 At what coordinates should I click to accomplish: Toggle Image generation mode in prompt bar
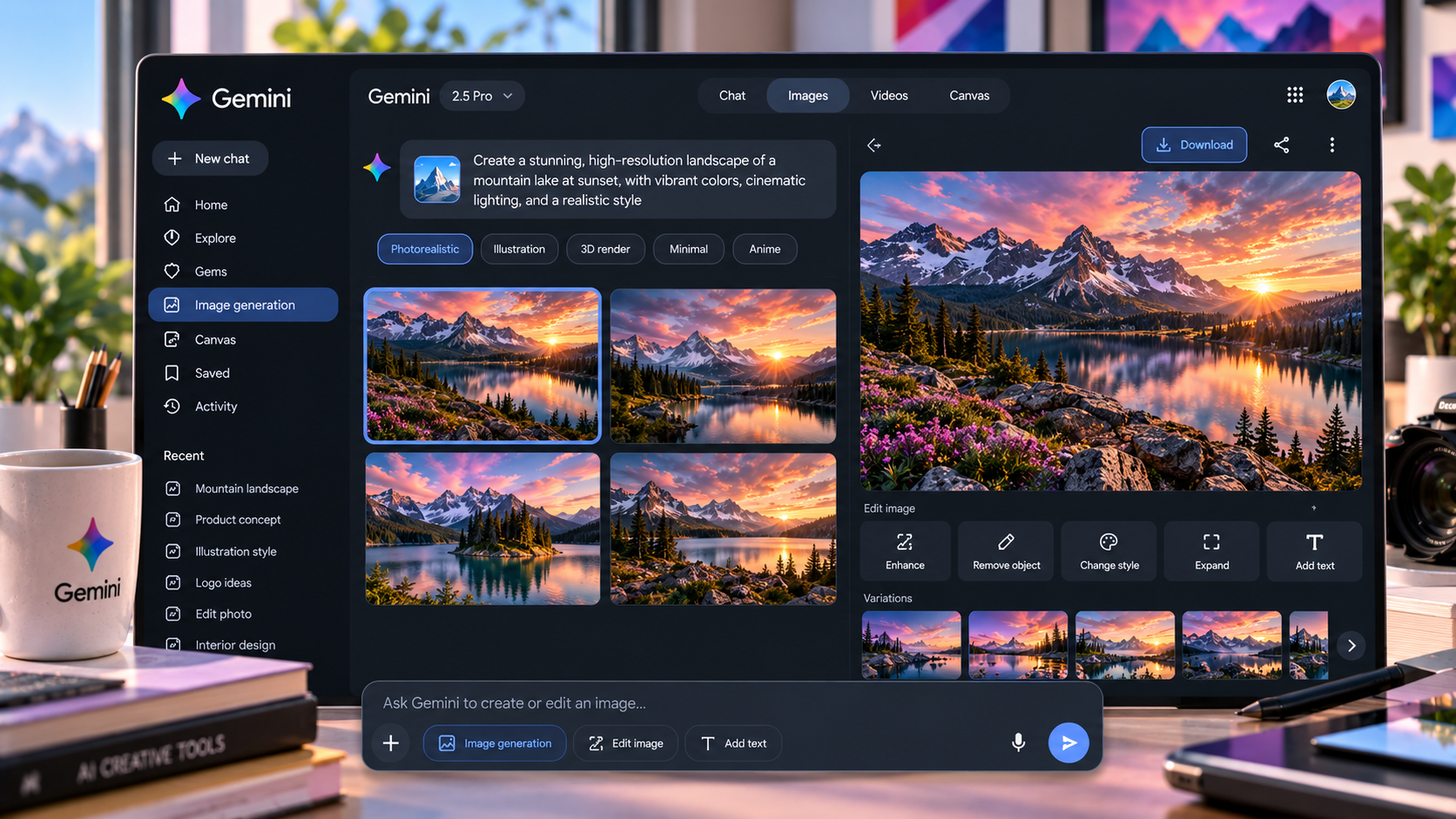(x=495, y=743)
